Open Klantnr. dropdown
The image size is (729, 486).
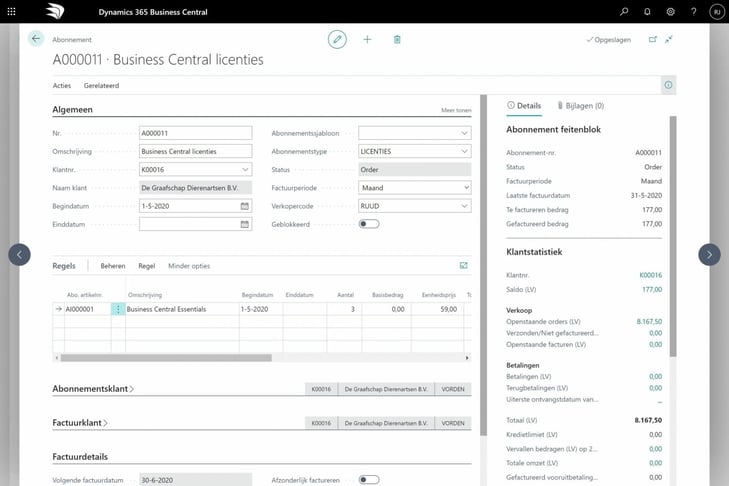tap(245, 169)
